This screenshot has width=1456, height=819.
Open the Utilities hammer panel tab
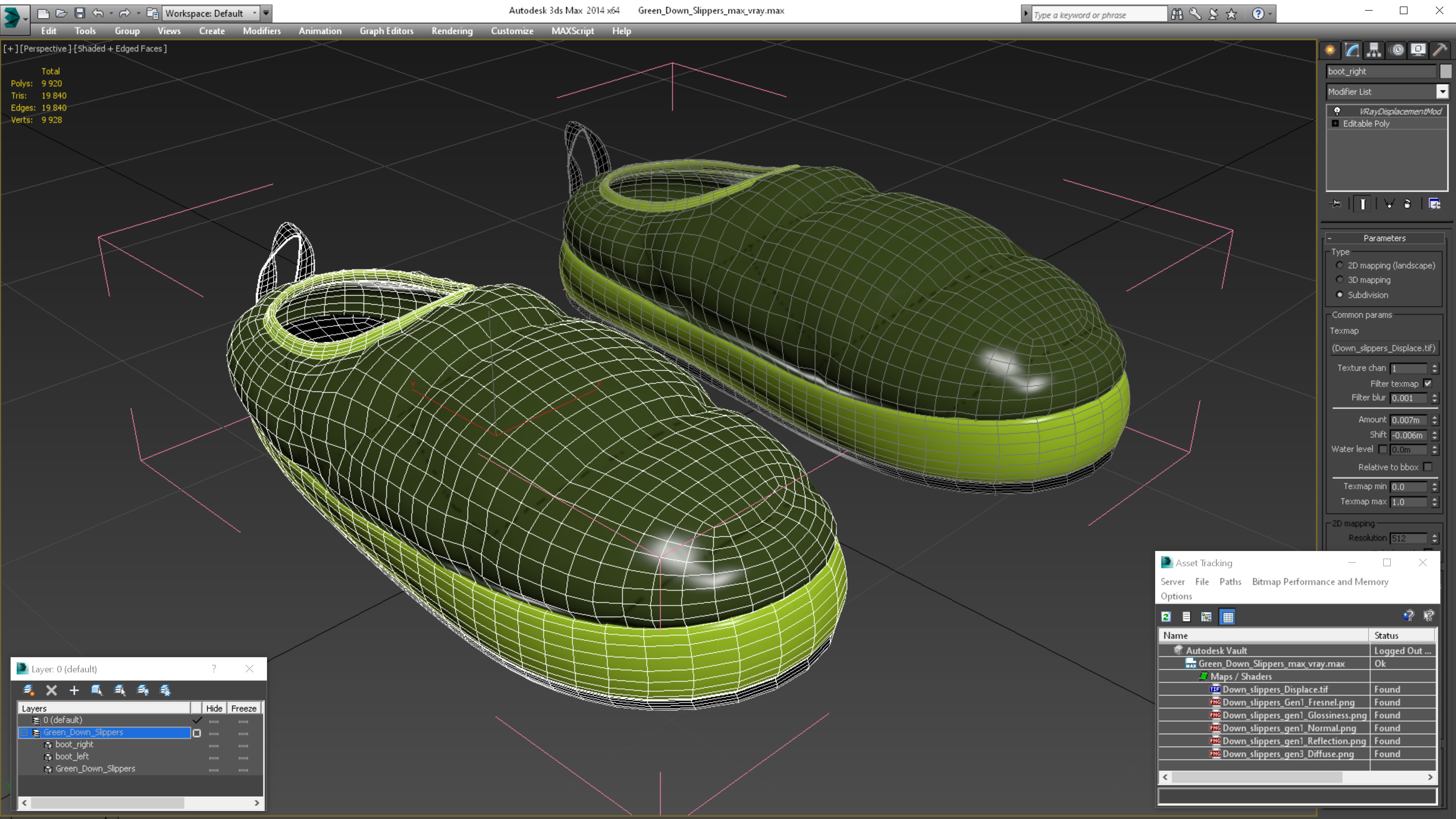[x=1440, y=51]
